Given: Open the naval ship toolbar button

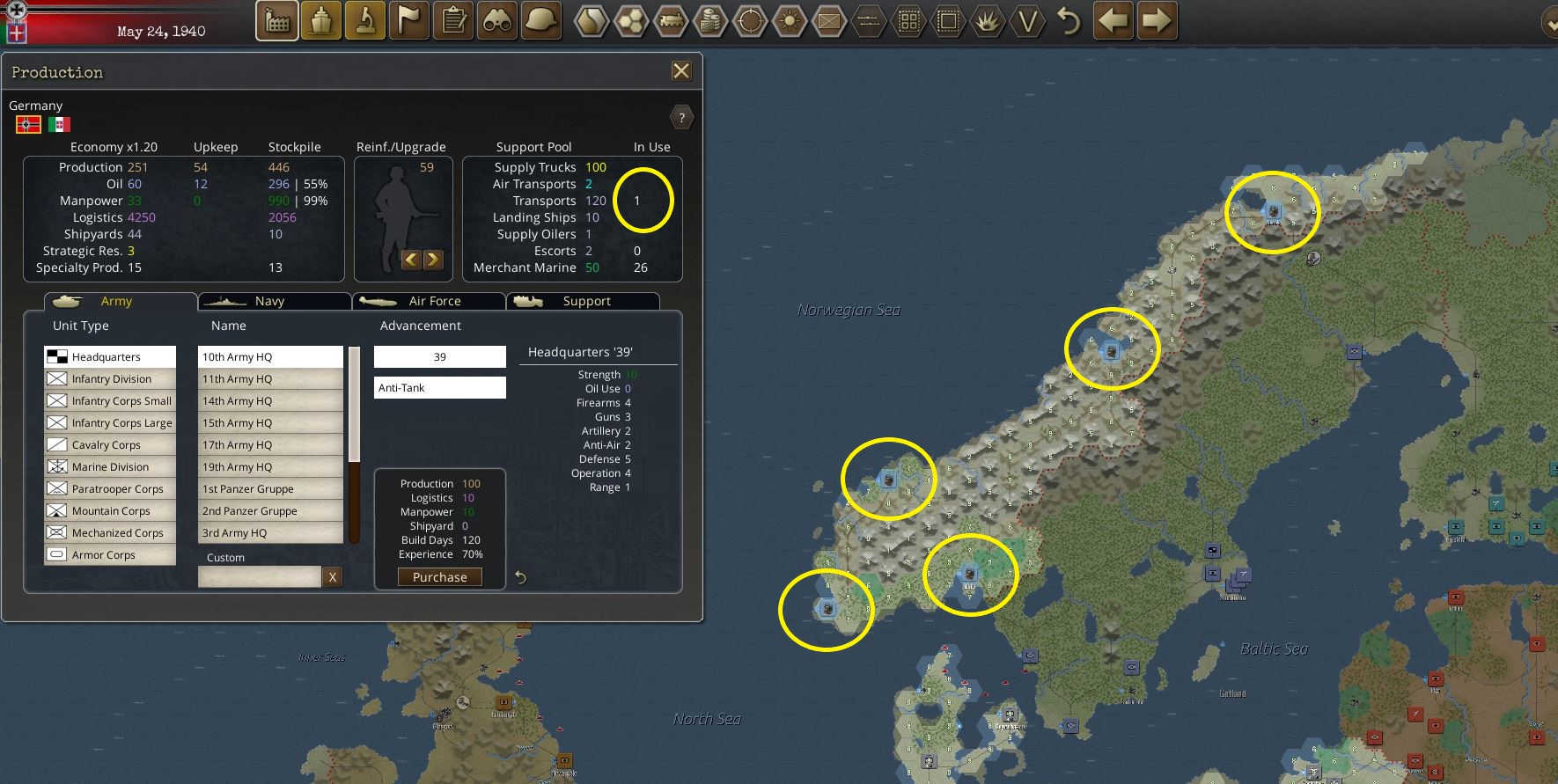Looking at the screenshot, I should 321,20.
